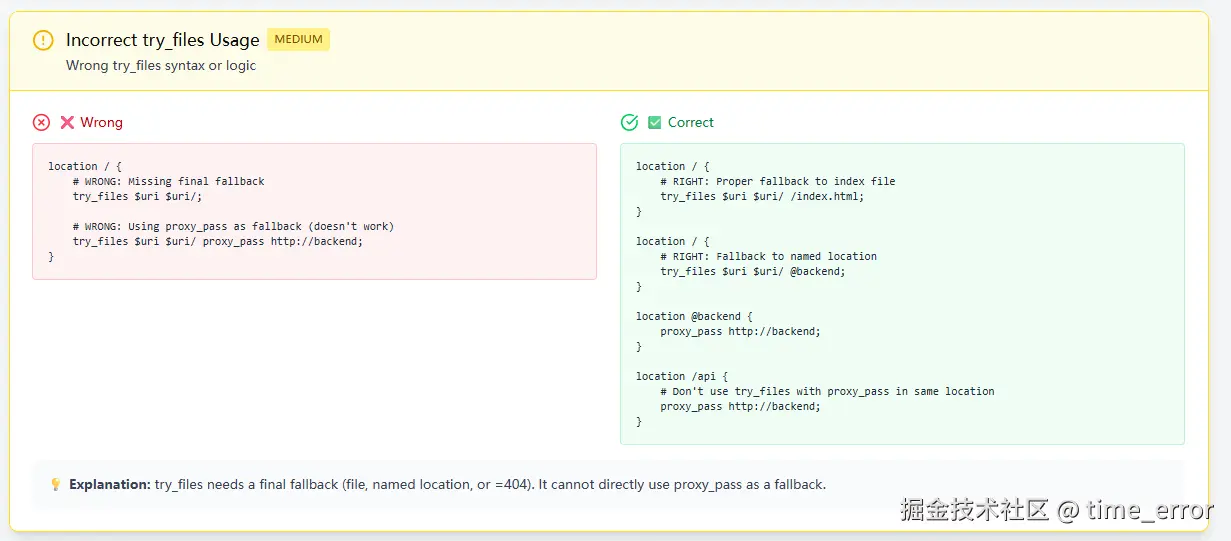Click the yellow warning circle icon
The image size is (1231, 541).
(x=43, y=40)
